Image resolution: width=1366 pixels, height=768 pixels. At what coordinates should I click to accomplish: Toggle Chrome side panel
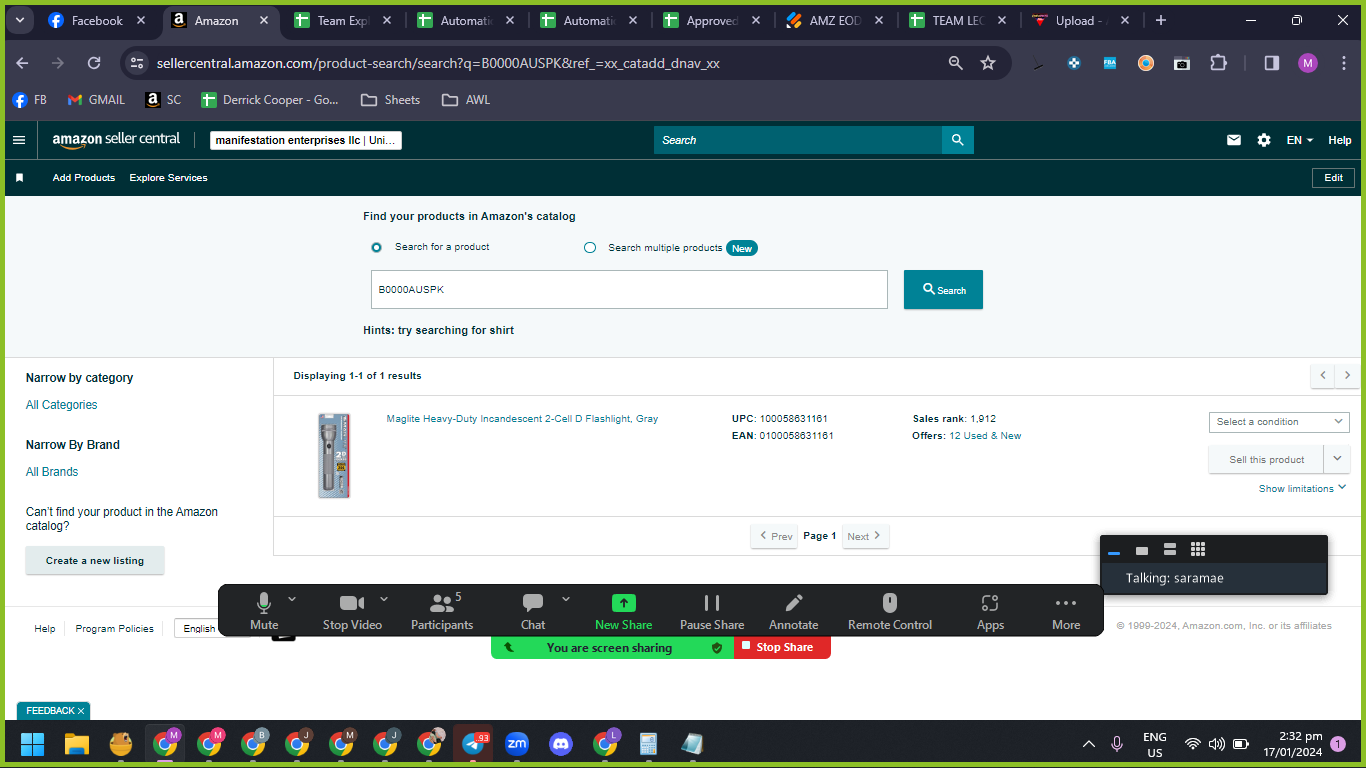[x=1272, y=63]
